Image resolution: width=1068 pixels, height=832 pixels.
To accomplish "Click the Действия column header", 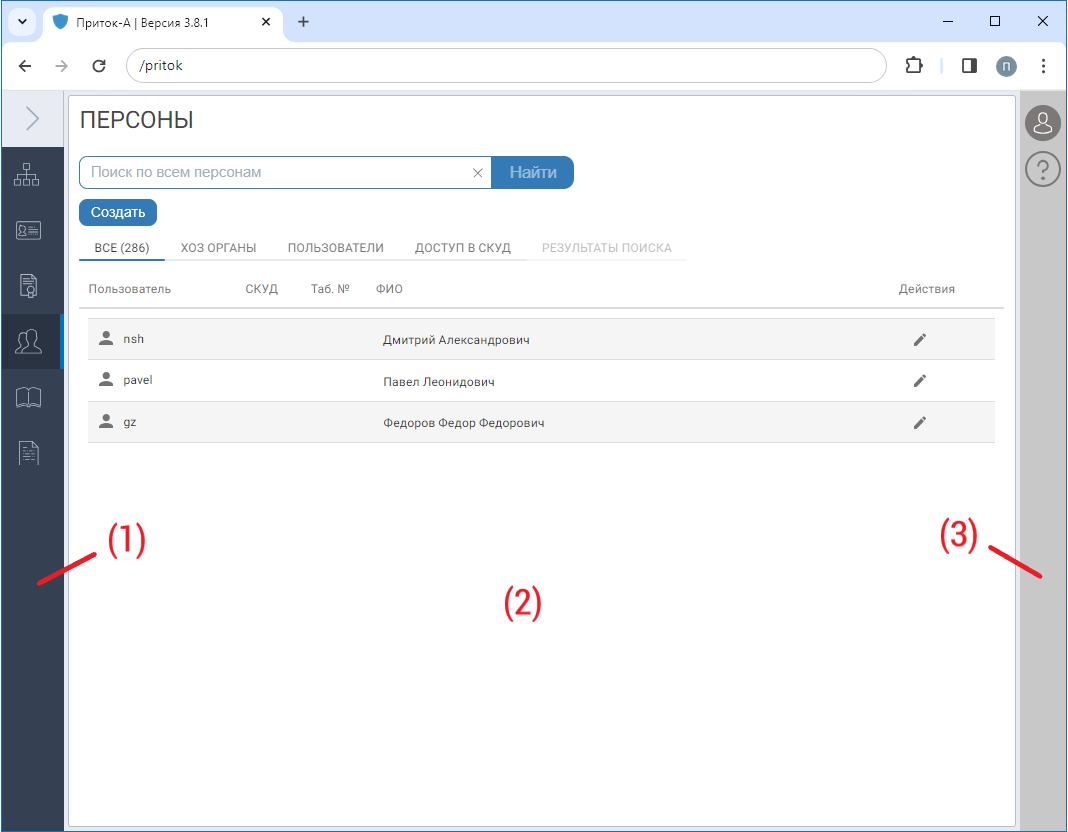I will [926, 289].
